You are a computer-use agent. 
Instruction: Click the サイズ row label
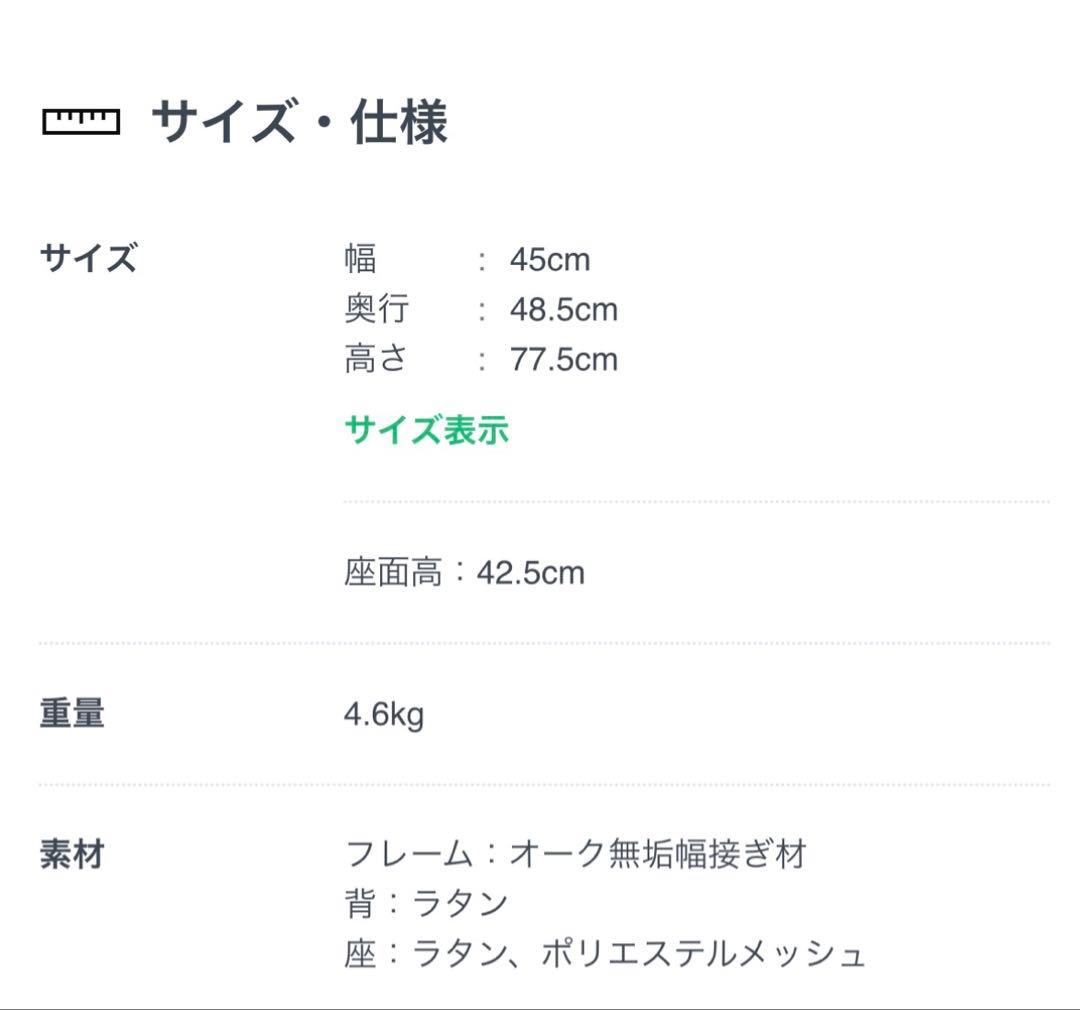click(x=88, y=259)
